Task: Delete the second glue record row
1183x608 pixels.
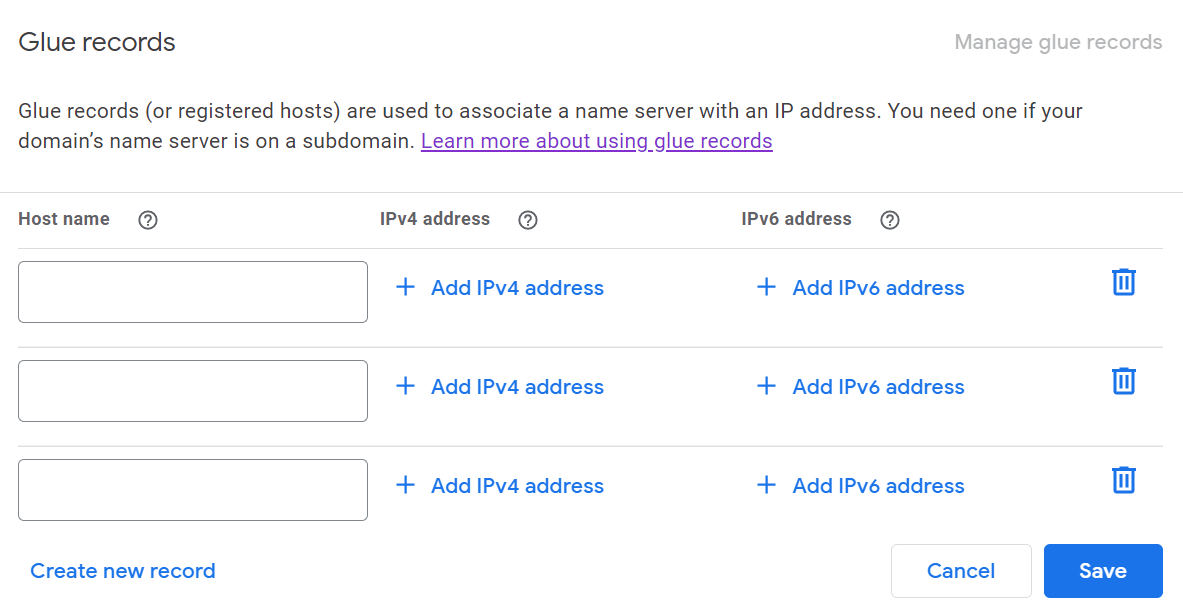Action: (1124, 381)
